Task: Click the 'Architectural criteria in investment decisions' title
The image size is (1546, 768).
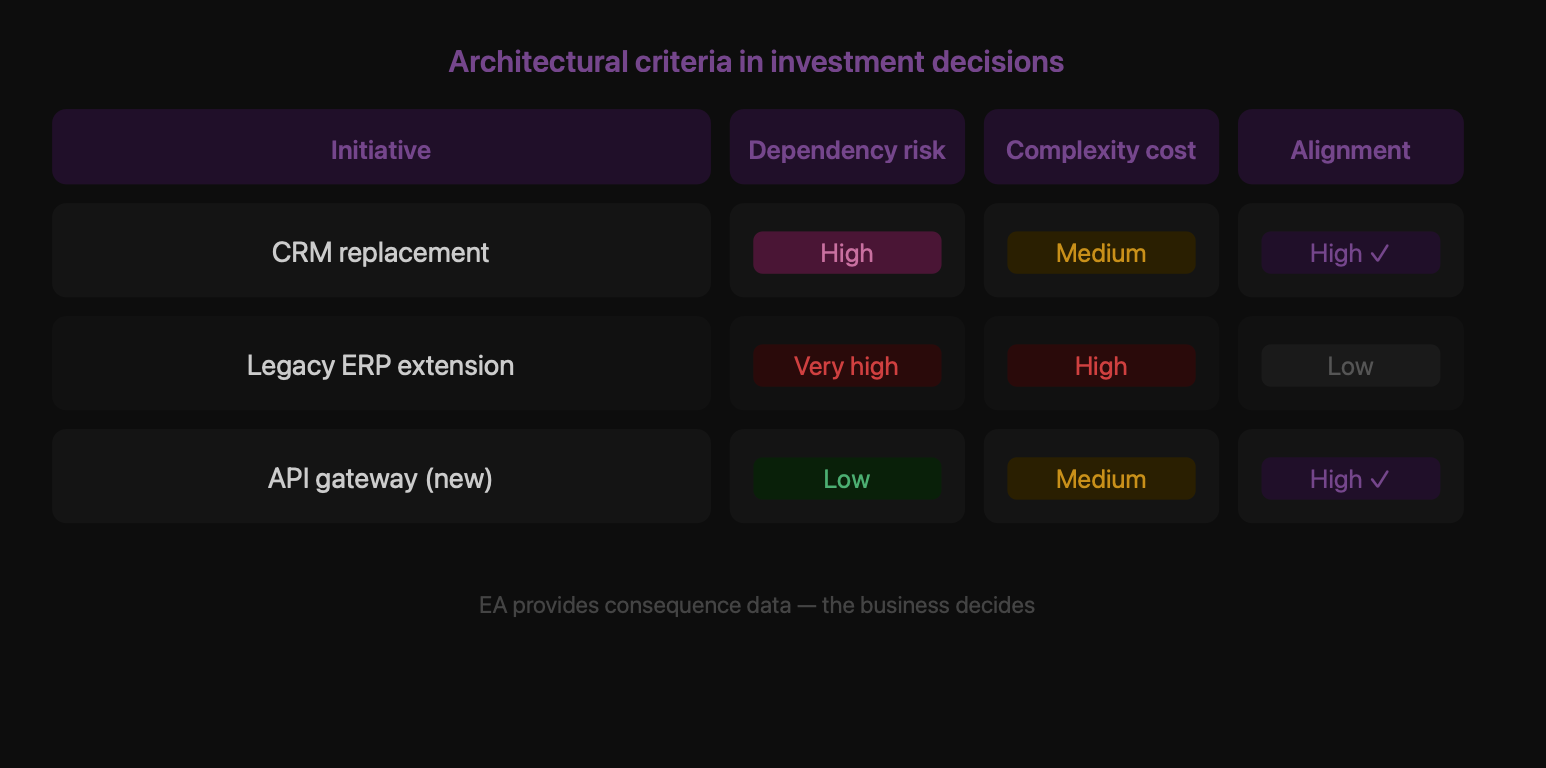Action: 756,62
